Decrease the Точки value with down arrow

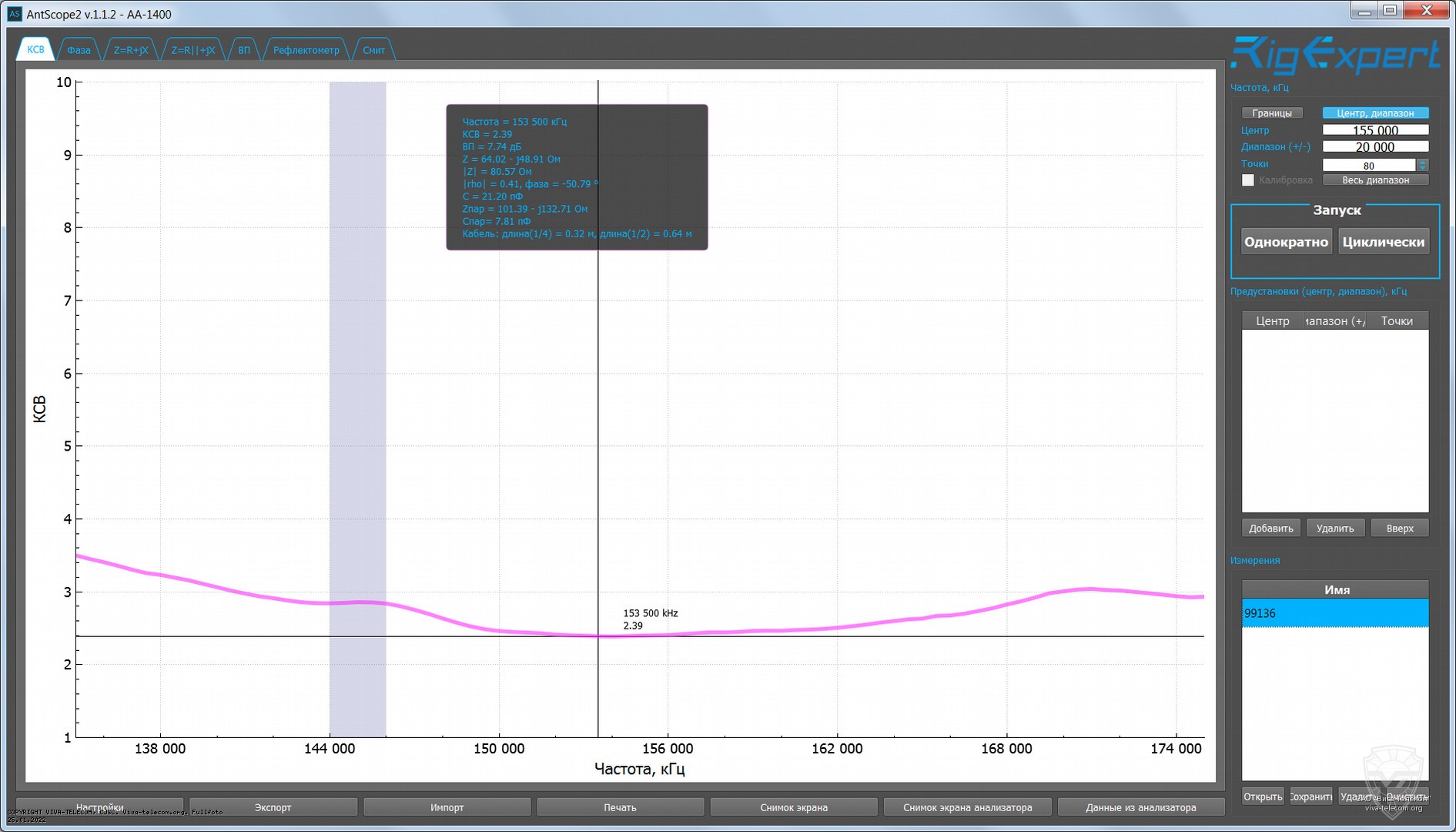pyautogui.click(x=1422, y=168)
